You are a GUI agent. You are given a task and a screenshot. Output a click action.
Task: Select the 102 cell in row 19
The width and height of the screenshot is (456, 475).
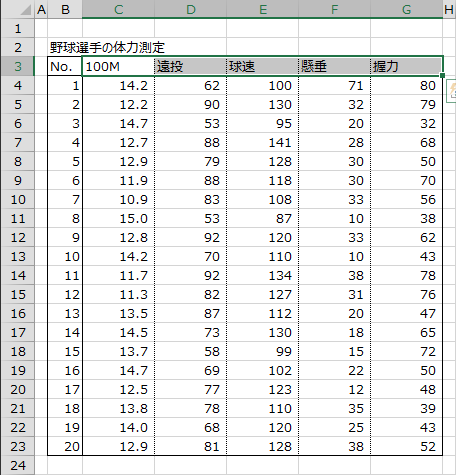[x=263, y=370]
